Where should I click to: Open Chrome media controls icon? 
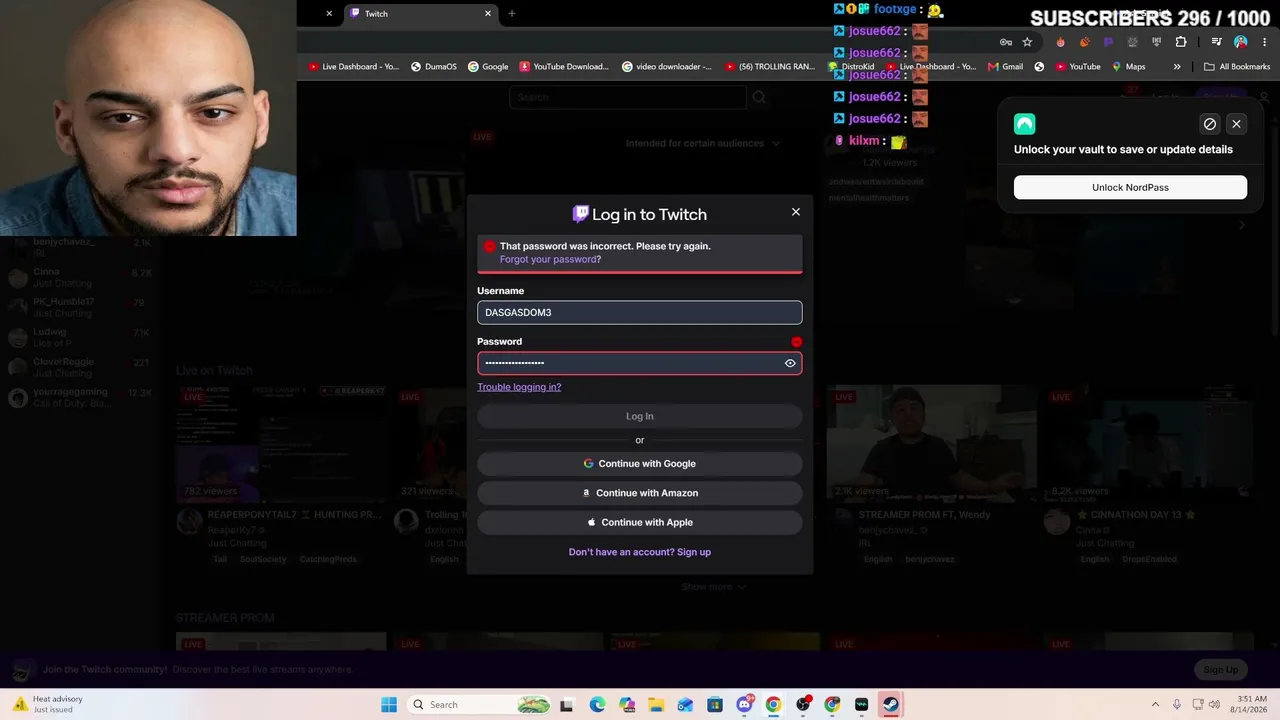click(x=1216, y=42)
